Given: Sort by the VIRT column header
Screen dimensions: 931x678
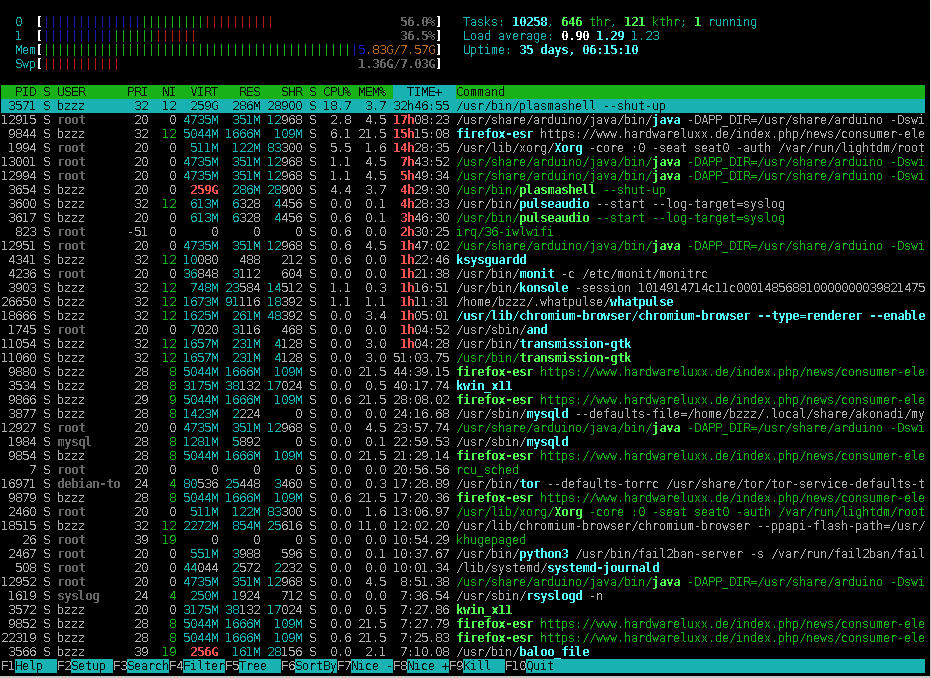Looking at the screenshot, I should point(204,92).
